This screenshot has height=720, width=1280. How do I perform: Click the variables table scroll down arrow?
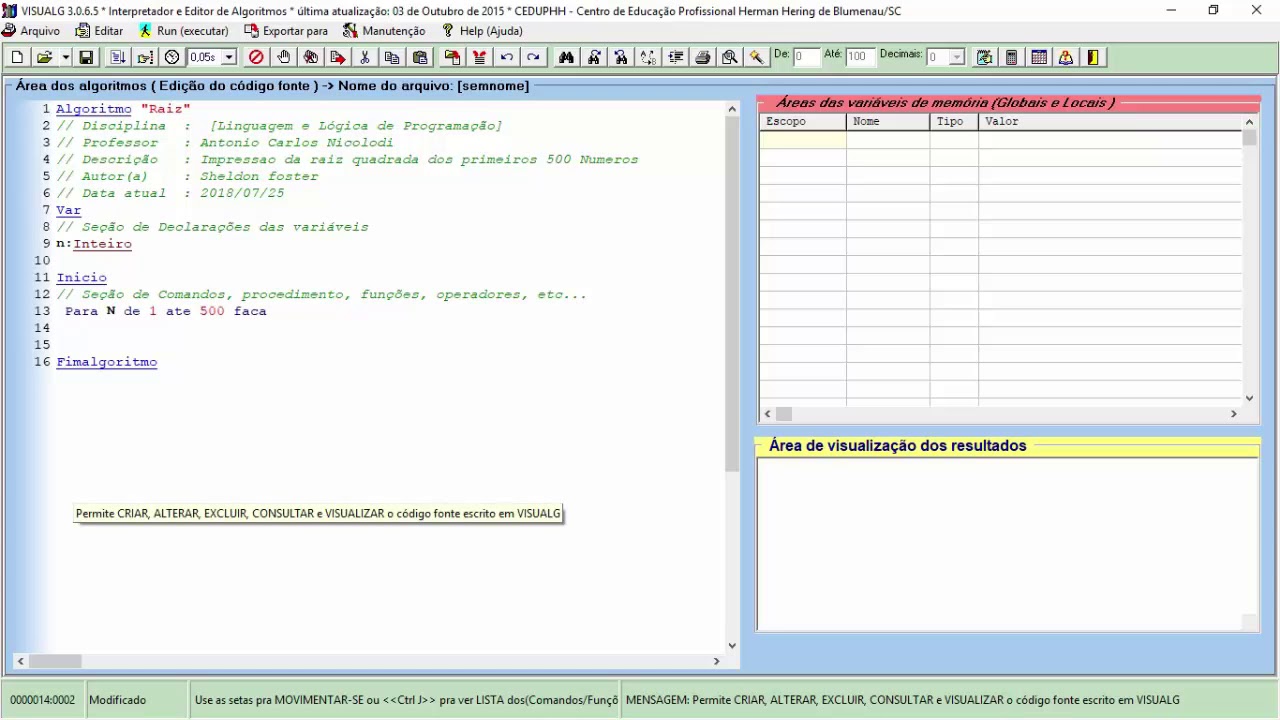coord(1249,398)
